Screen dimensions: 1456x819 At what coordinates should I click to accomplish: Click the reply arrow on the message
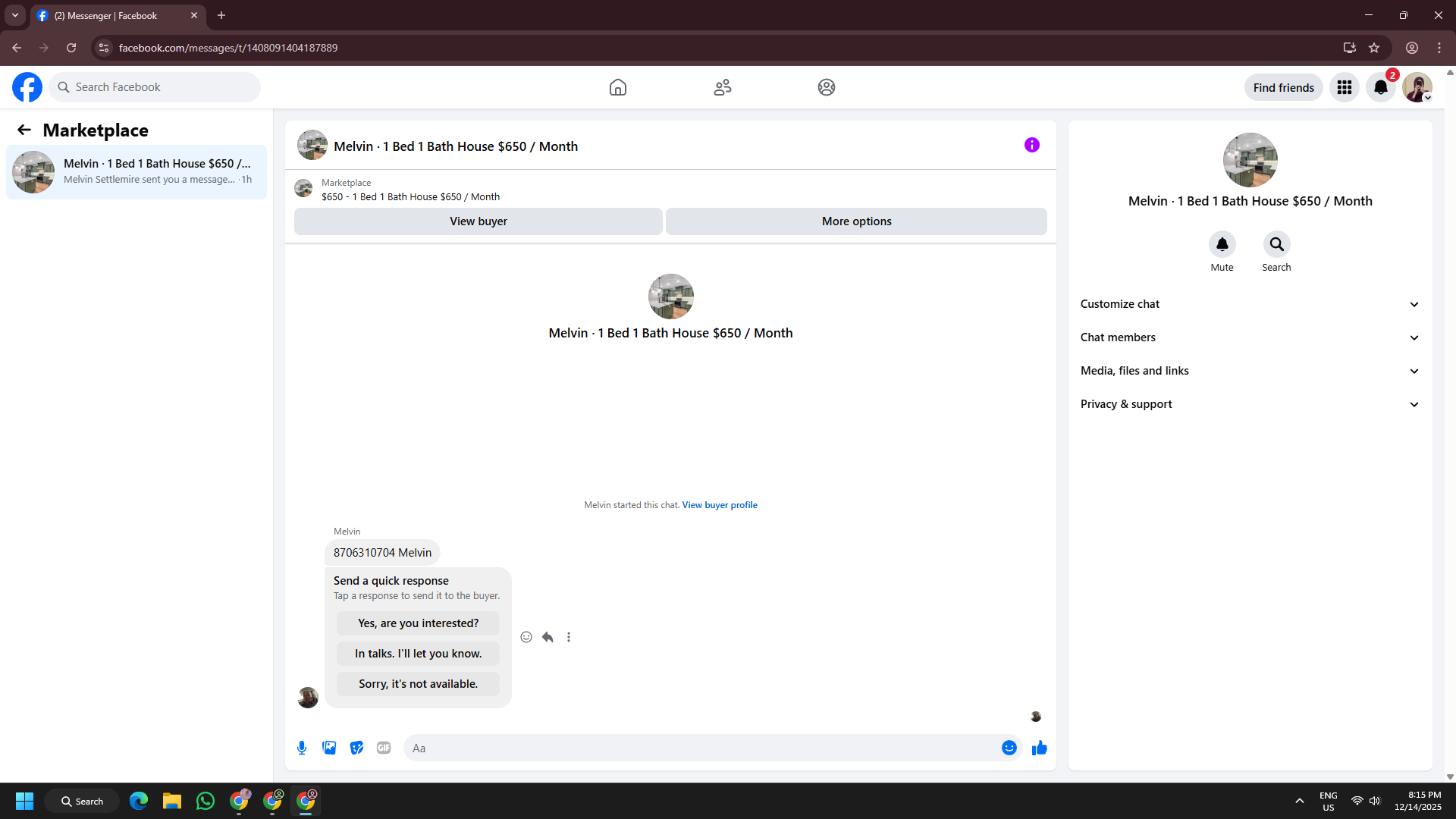[x=548, y=637]
